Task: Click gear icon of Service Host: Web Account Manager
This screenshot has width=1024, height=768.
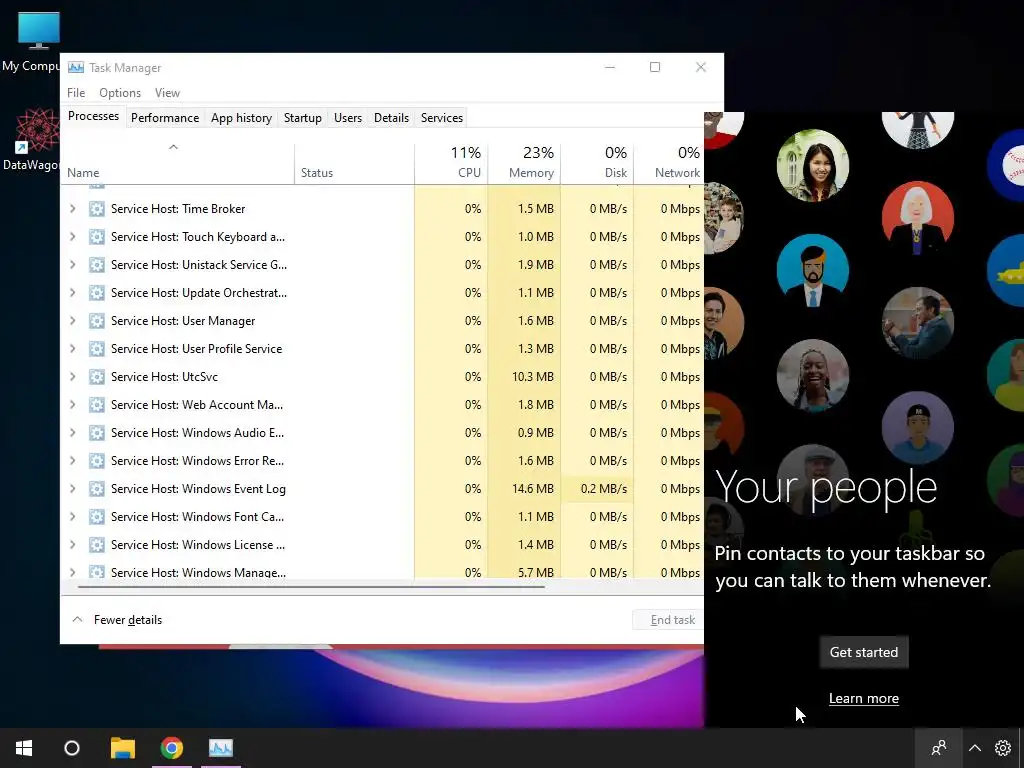Action: click(97, 406)
